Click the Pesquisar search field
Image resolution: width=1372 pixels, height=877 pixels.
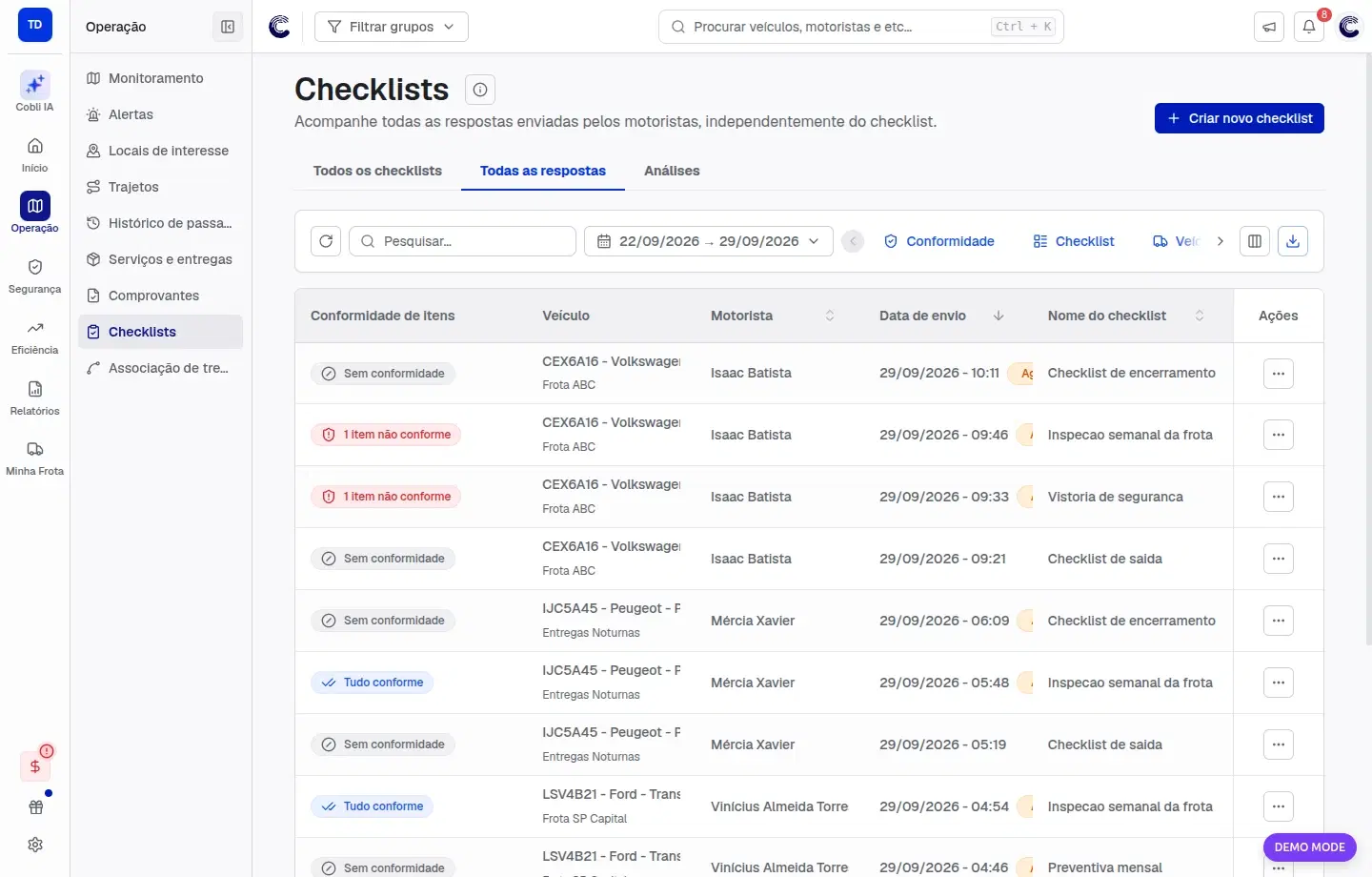pyautogui.click(x=463, y=241)
